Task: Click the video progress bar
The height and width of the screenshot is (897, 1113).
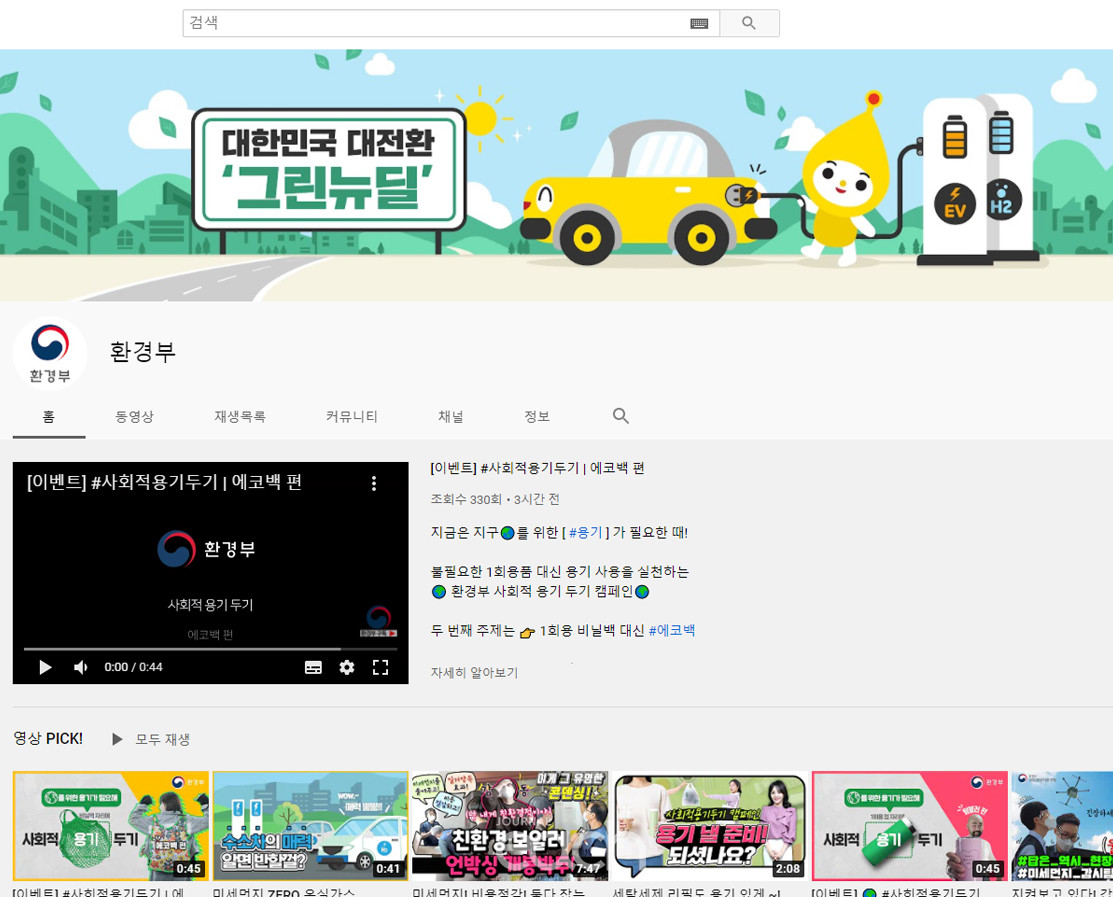Action: [210, 649]
